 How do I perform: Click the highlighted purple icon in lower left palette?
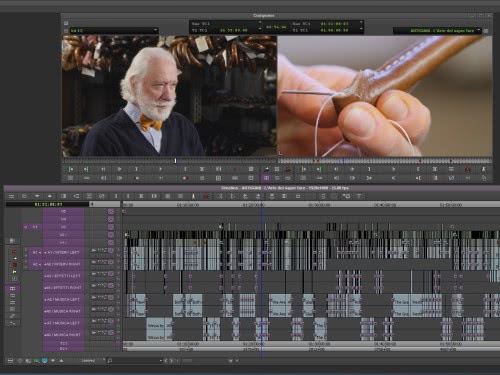pos(13,289)
